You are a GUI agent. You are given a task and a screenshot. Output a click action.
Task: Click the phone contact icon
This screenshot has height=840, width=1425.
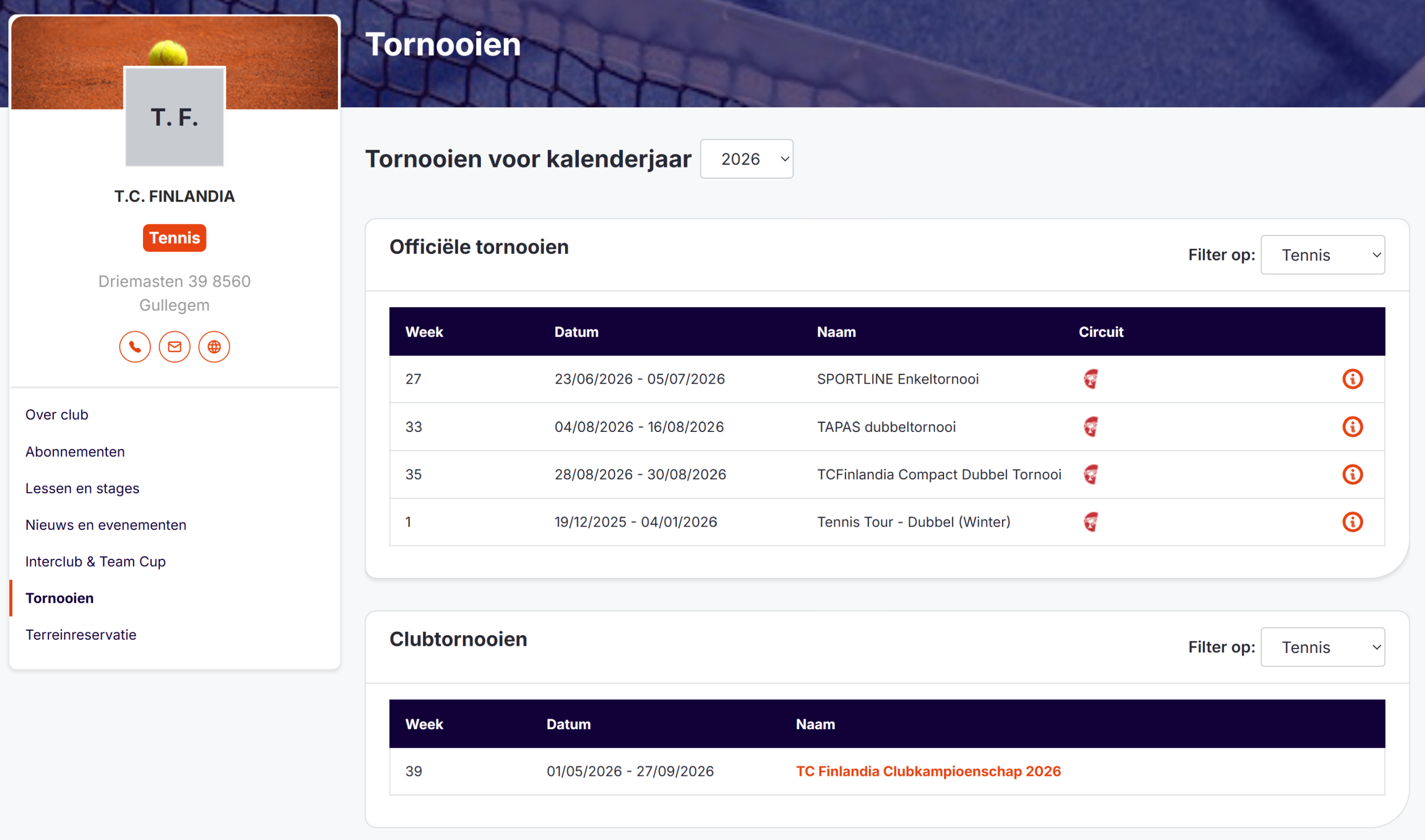[x=135, y=346]
